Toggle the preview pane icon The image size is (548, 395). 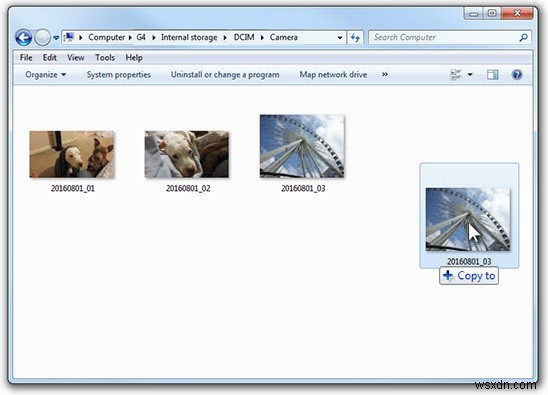click(492, 74)
